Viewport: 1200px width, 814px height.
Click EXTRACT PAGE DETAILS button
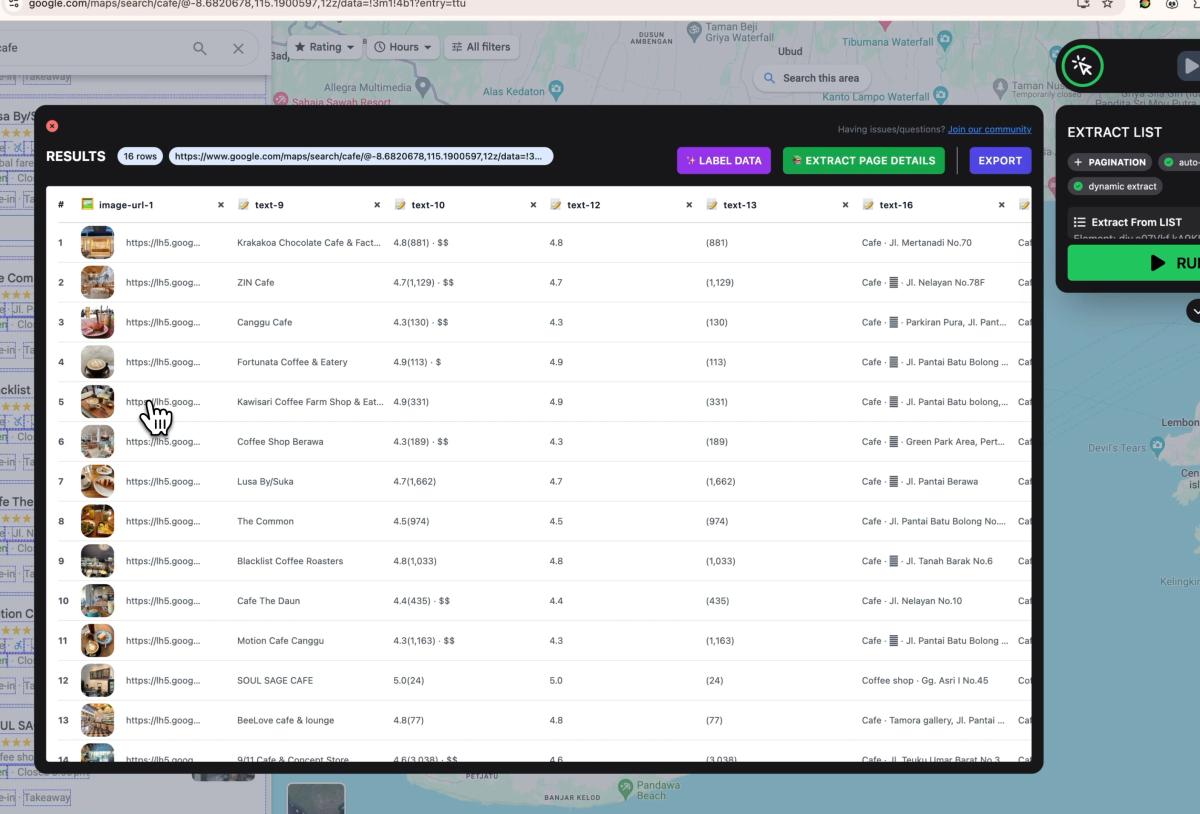863,160
